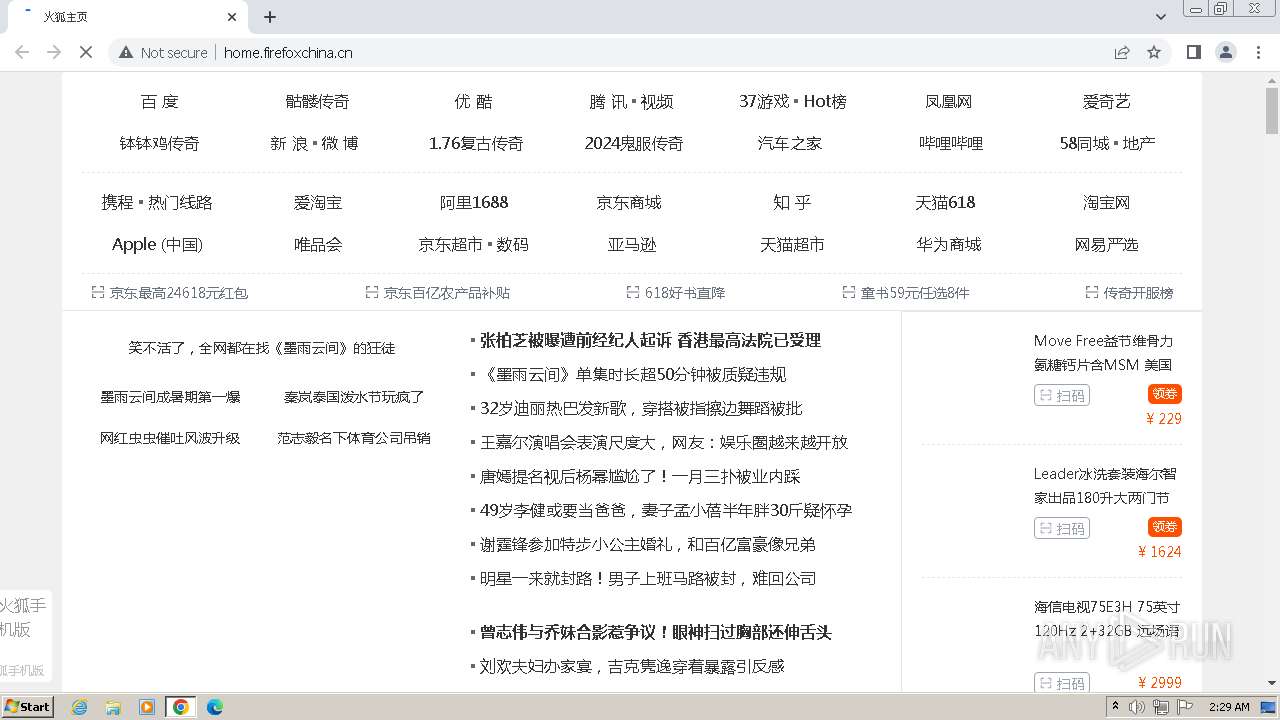1280x720 pixels.
Task: Switch to Chrome in taskbar
Action: pos(180,707)
